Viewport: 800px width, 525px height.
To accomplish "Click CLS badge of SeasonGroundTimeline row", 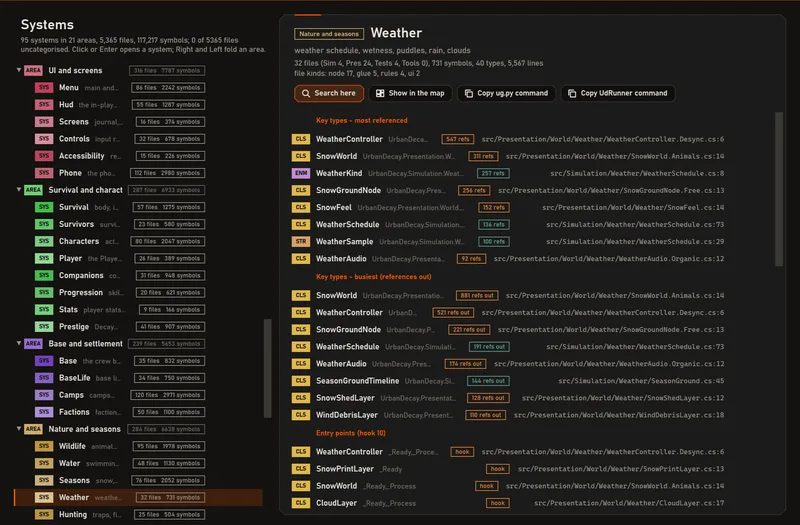I will coord(301,381).
